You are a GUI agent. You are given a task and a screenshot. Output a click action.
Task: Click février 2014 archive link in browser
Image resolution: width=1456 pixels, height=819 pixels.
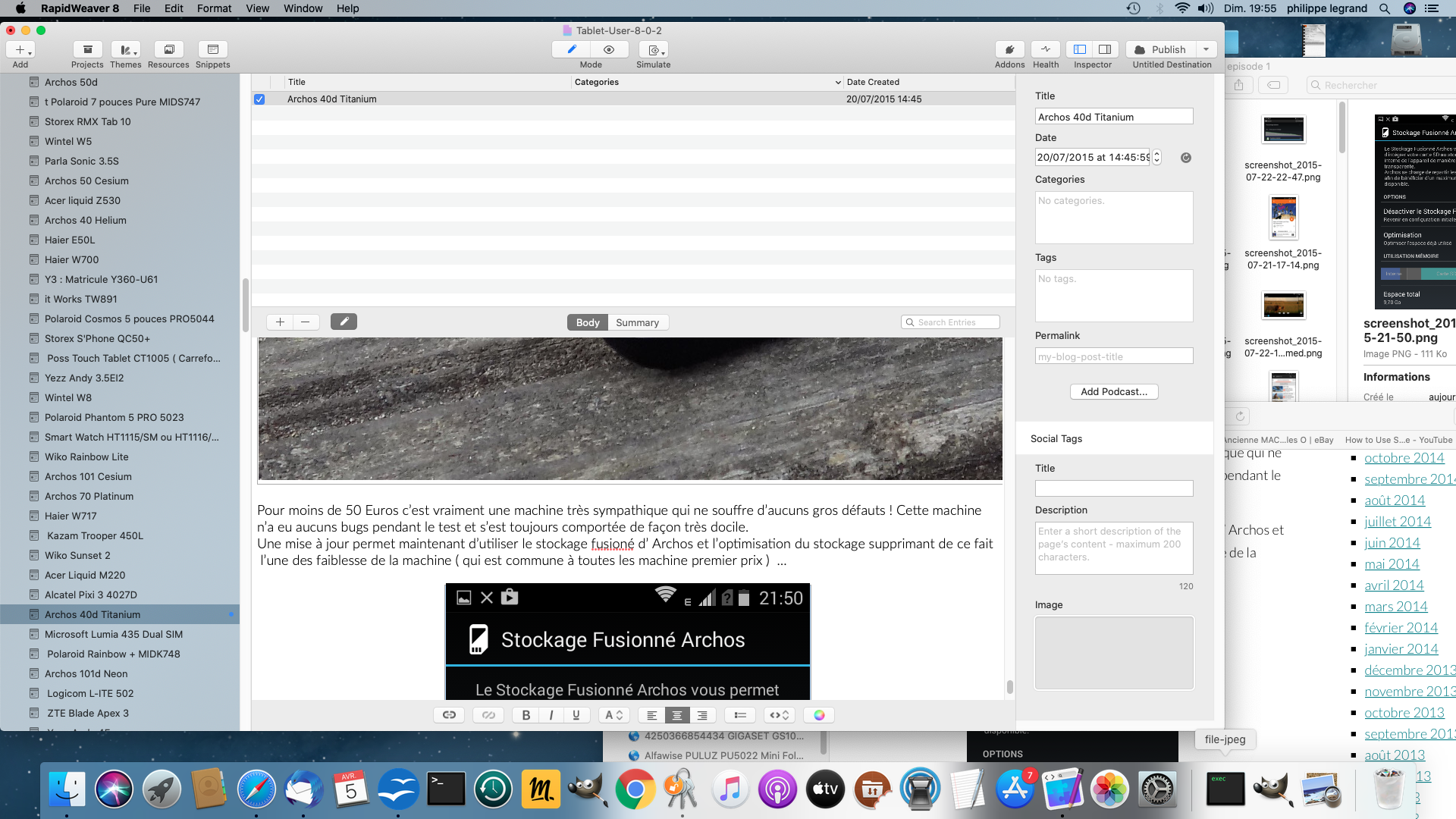(1401, 628)
